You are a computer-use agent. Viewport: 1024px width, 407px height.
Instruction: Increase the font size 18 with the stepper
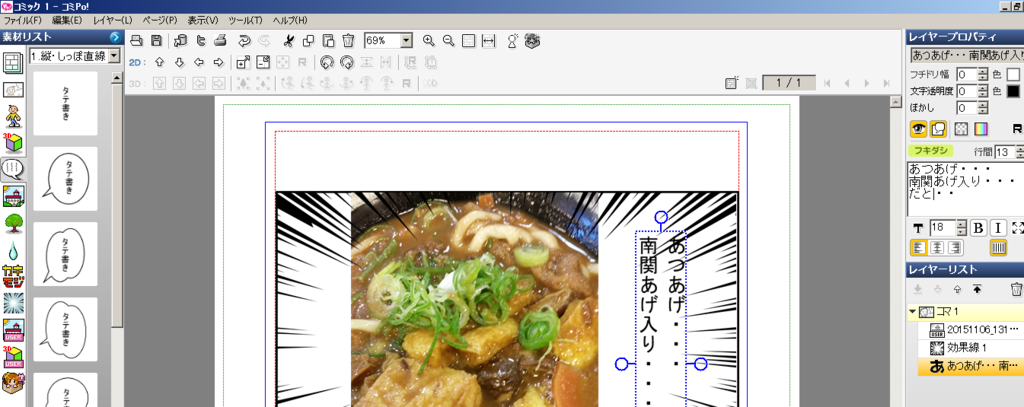pos(961,224)
